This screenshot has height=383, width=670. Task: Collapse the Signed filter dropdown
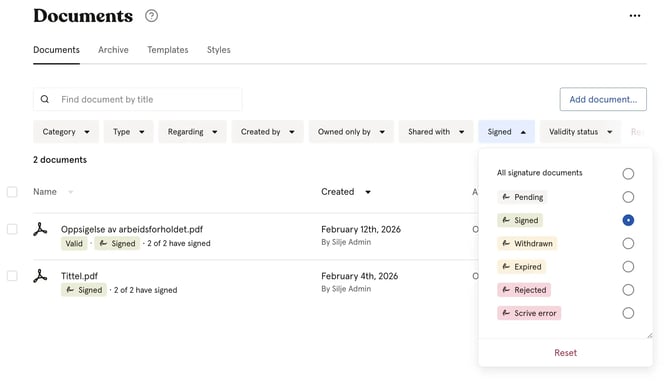coord(506,132)
